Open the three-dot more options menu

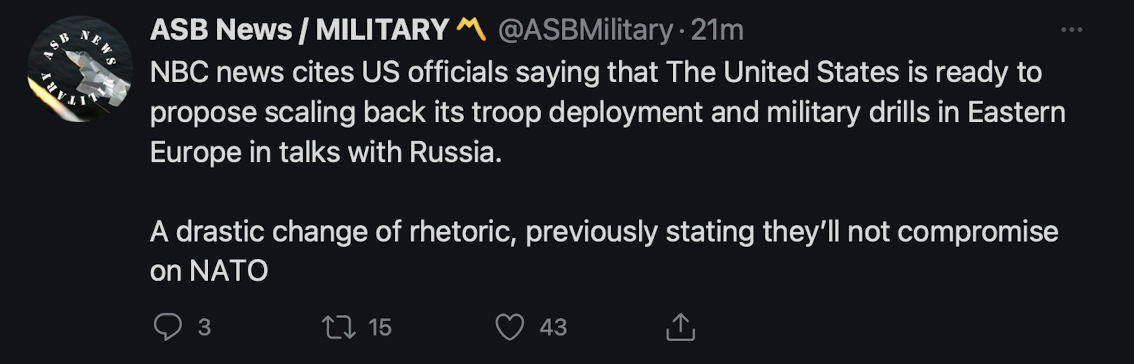point(1071,30)
